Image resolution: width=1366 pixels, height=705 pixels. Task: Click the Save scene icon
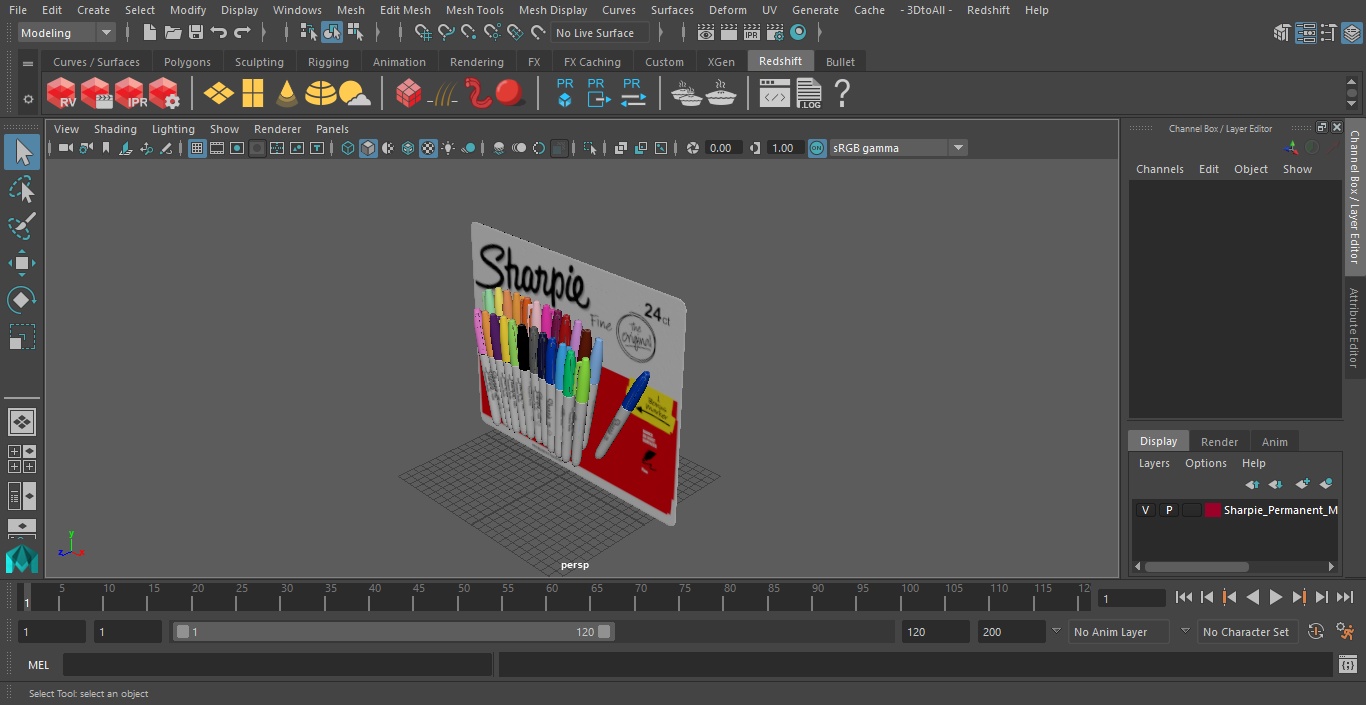click(x=196, y=33)
